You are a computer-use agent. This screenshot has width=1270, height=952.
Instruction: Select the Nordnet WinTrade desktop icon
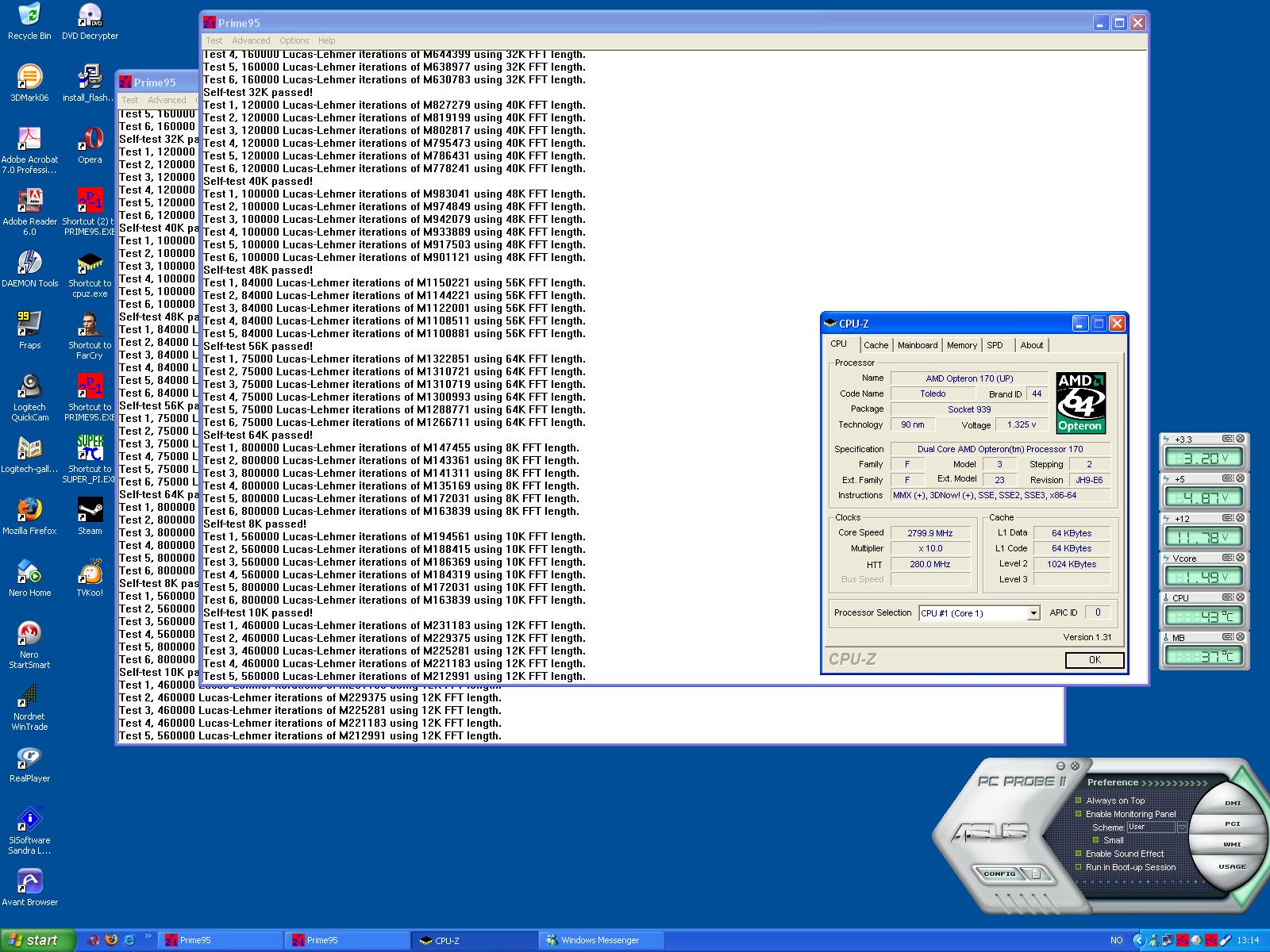pyautogui.click(x=29, y=708)
